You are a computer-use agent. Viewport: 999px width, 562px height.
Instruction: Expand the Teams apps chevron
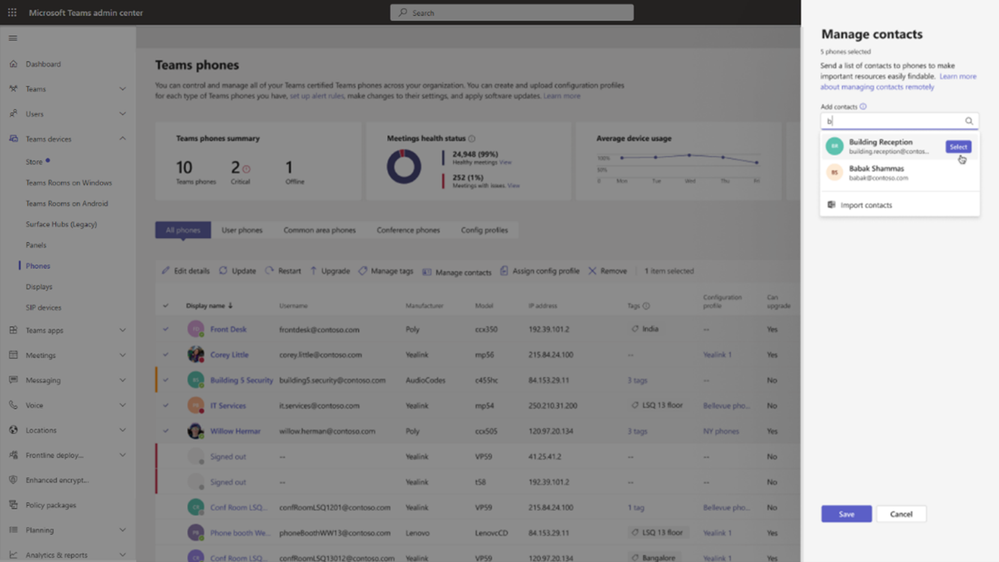(122, 330)
